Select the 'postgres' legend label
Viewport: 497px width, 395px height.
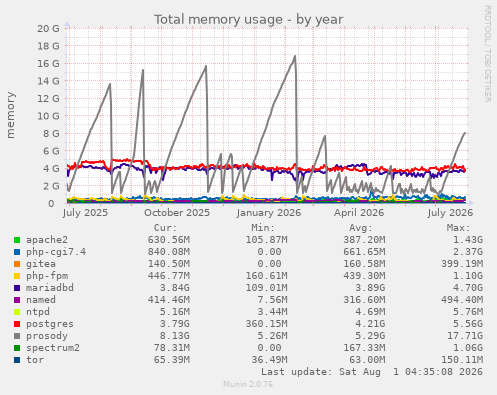coord(50,324)
